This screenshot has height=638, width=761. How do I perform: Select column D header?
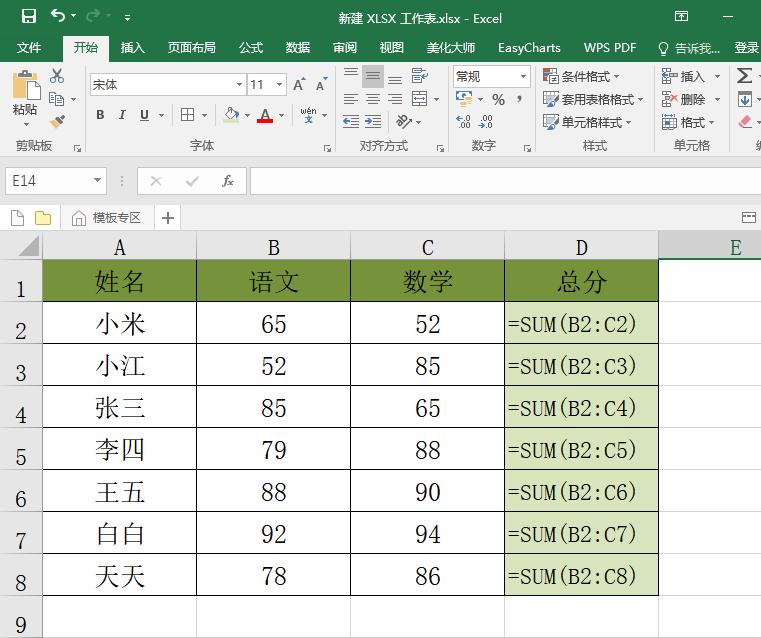coord(581,247)
